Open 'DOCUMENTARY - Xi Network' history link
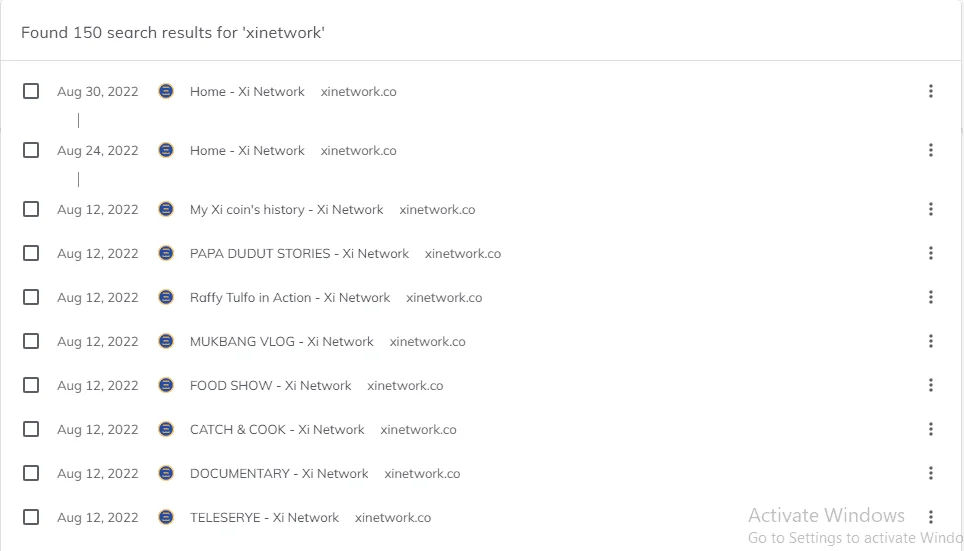Viewport: 964px width, 551px height. tap(279, 474)
